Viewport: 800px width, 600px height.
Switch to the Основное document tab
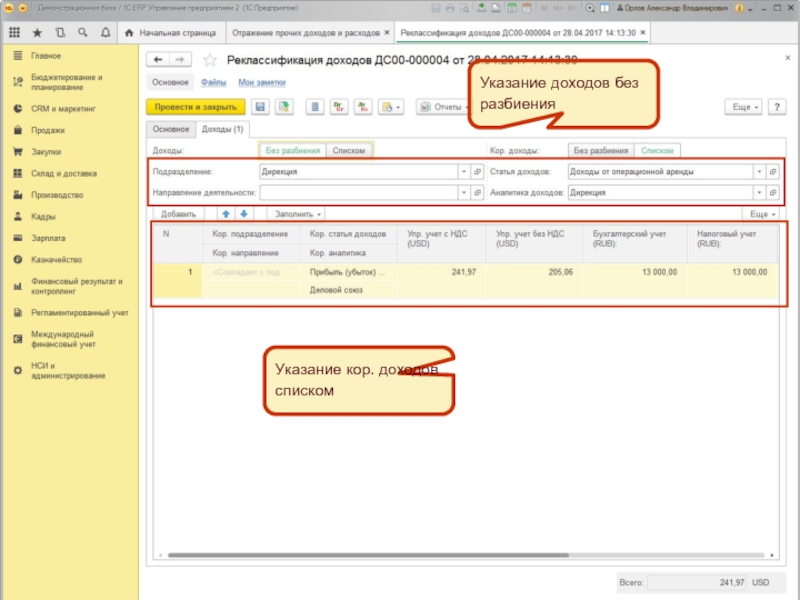170,129
